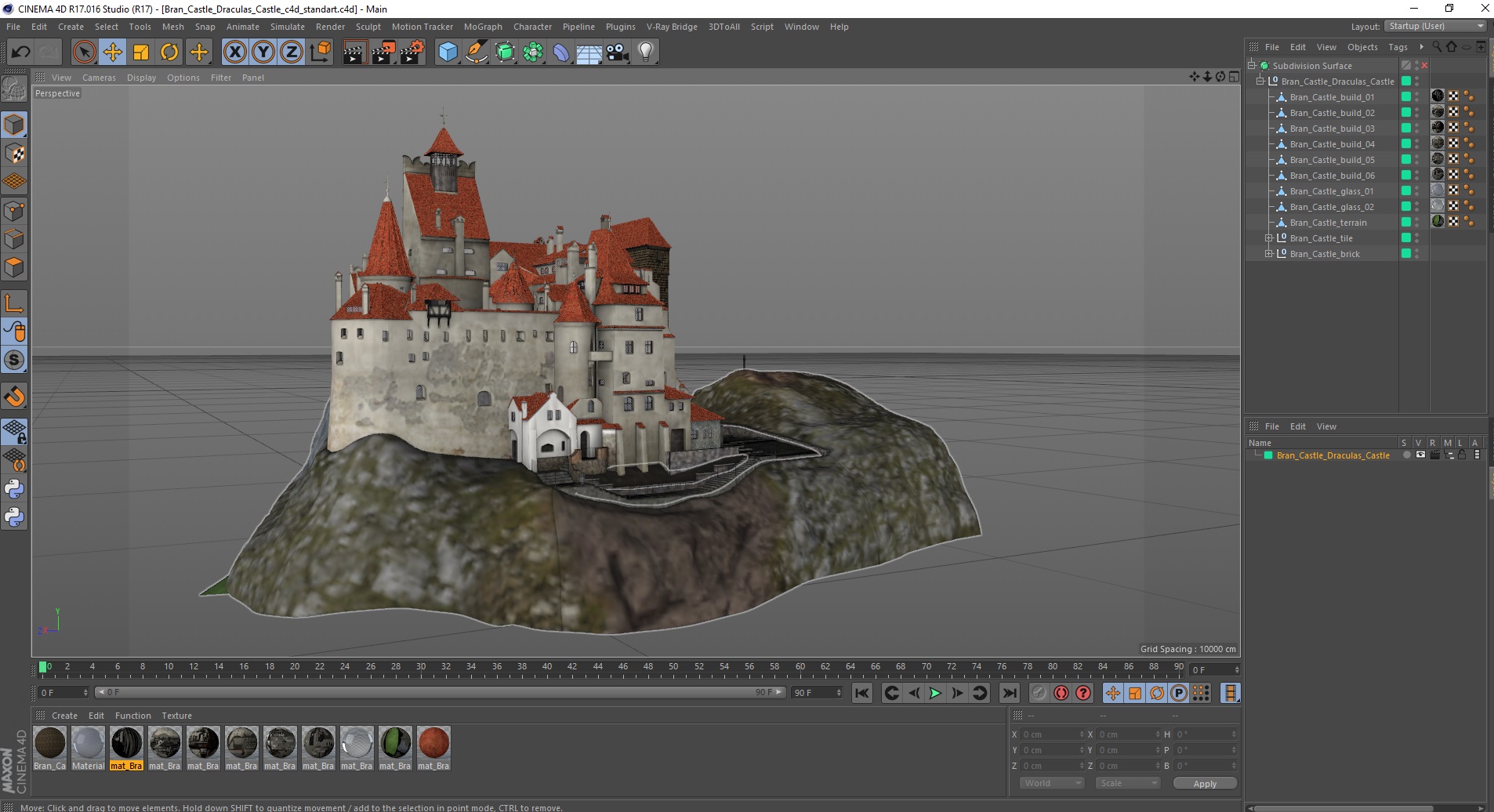Toggle X axis lock
This screenshot has height=812, width=1494.
[x=234, y=53]
